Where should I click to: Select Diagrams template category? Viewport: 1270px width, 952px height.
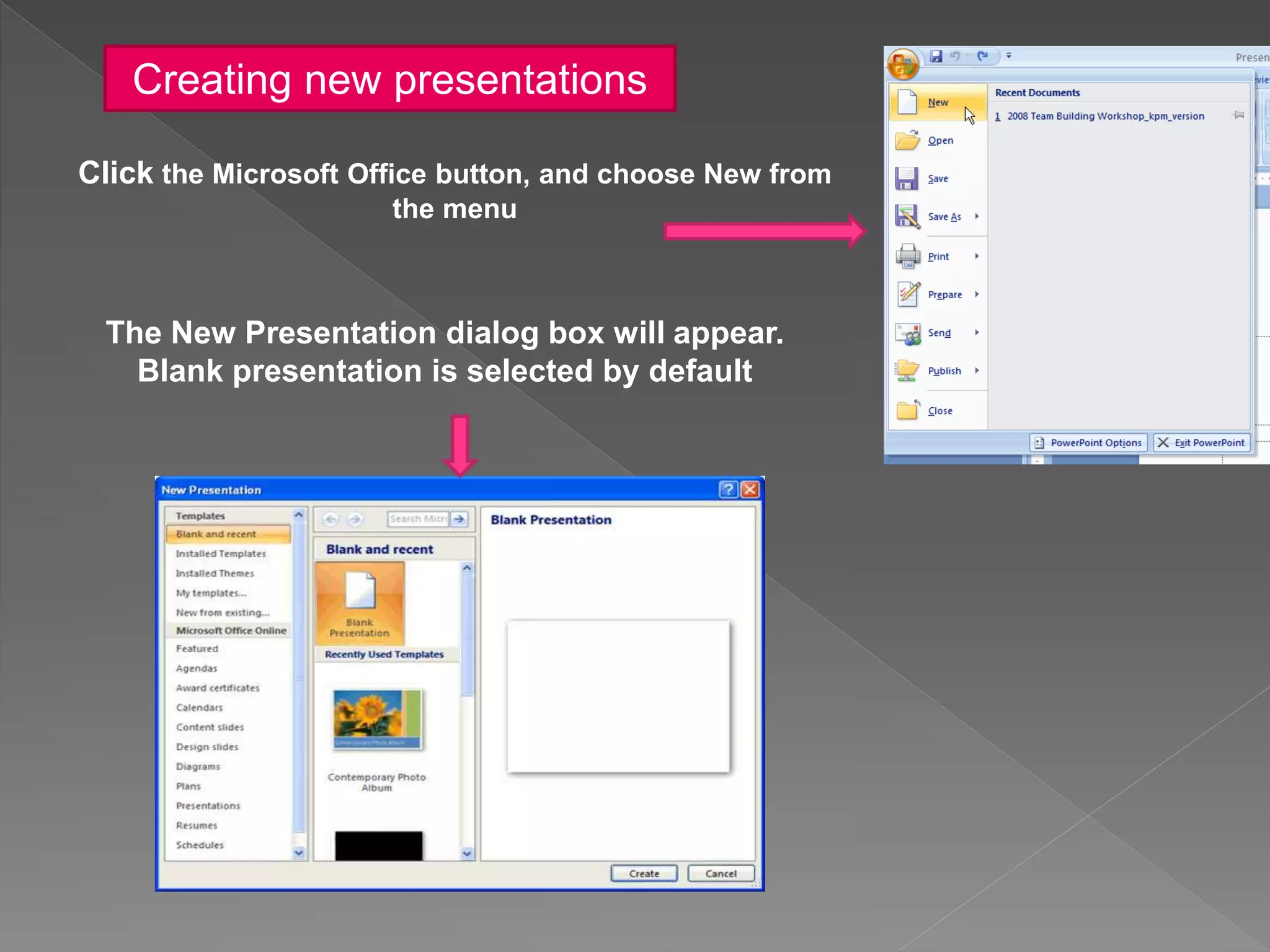pos(198,766)
